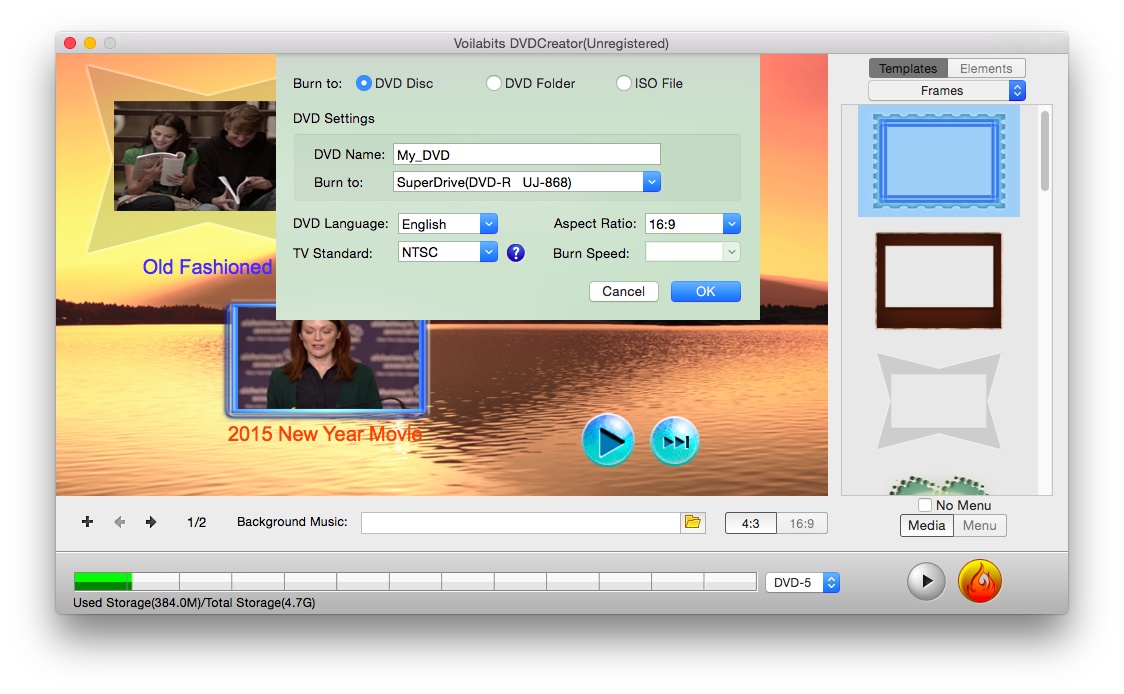This screenshot has height=694, width=1124.
Task: Click the DVD Name input field
Action: [527, 154]
